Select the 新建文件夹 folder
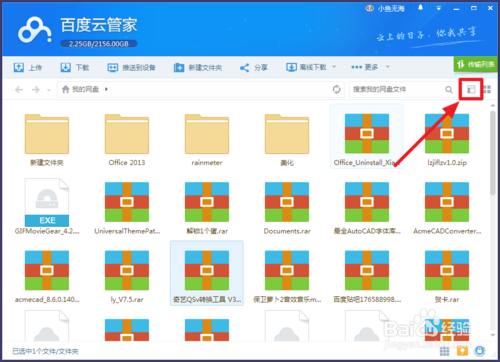This screenshot has width=500, height=362. [x=47, y=139]
